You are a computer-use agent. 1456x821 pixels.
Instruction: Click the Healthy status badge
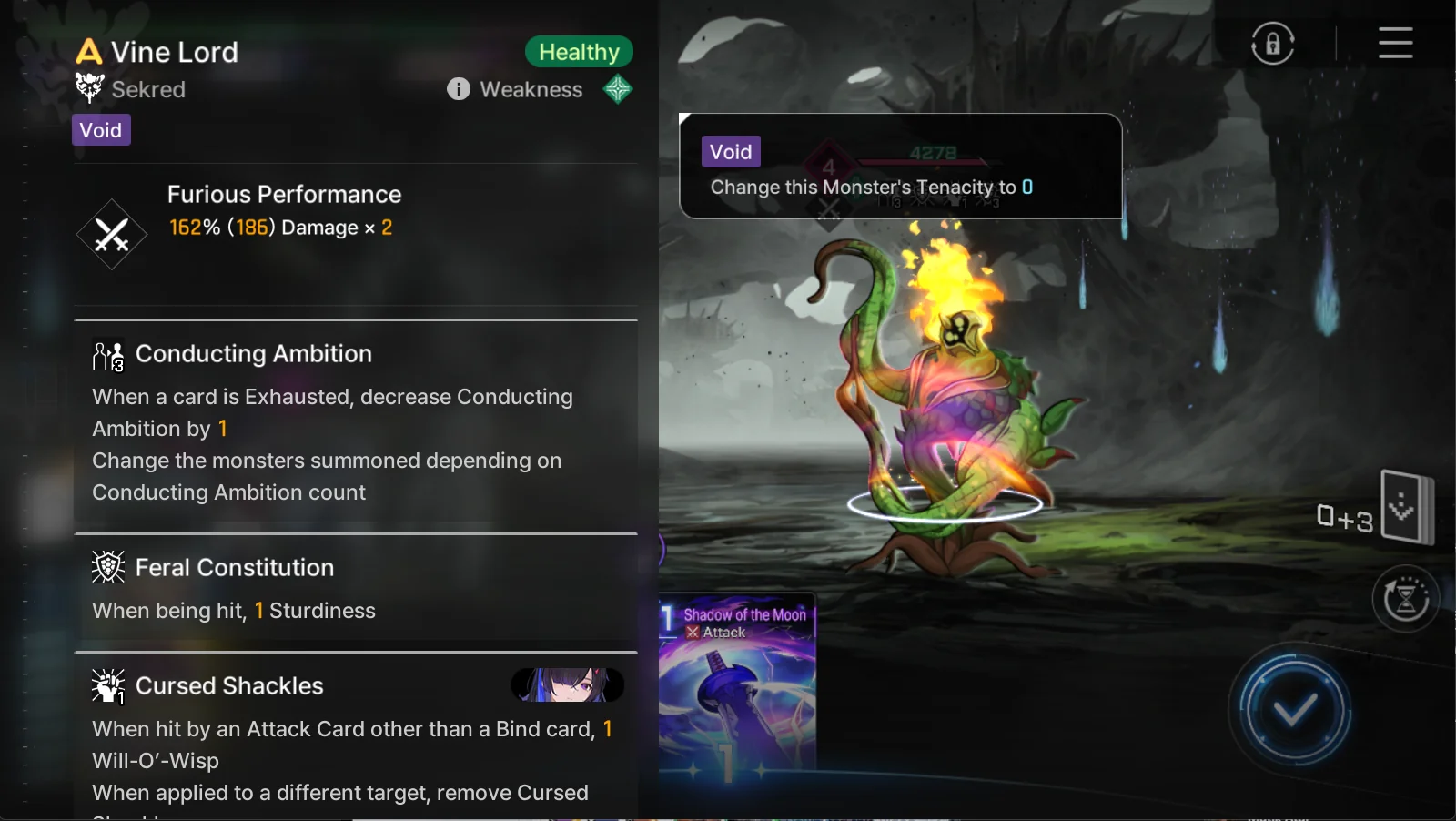579,52
